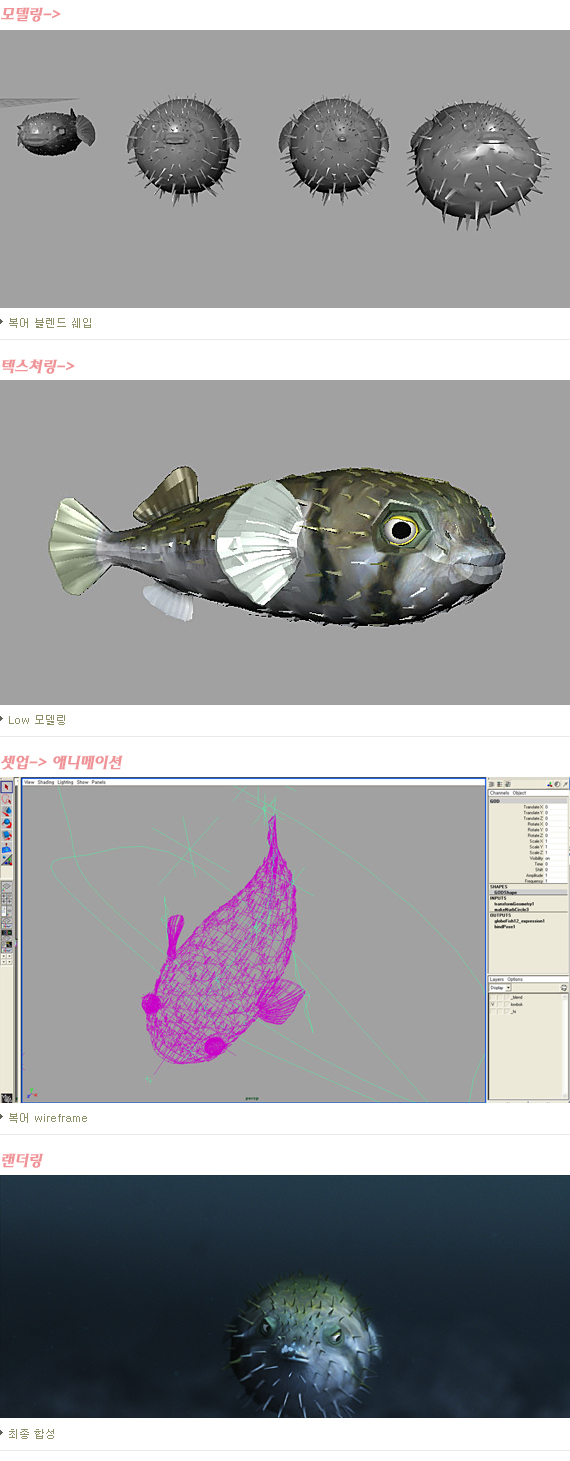This screenshot has height=1461, width=570.
Task: Pick the Move tool in the toolbox
Action: point(7,811)
